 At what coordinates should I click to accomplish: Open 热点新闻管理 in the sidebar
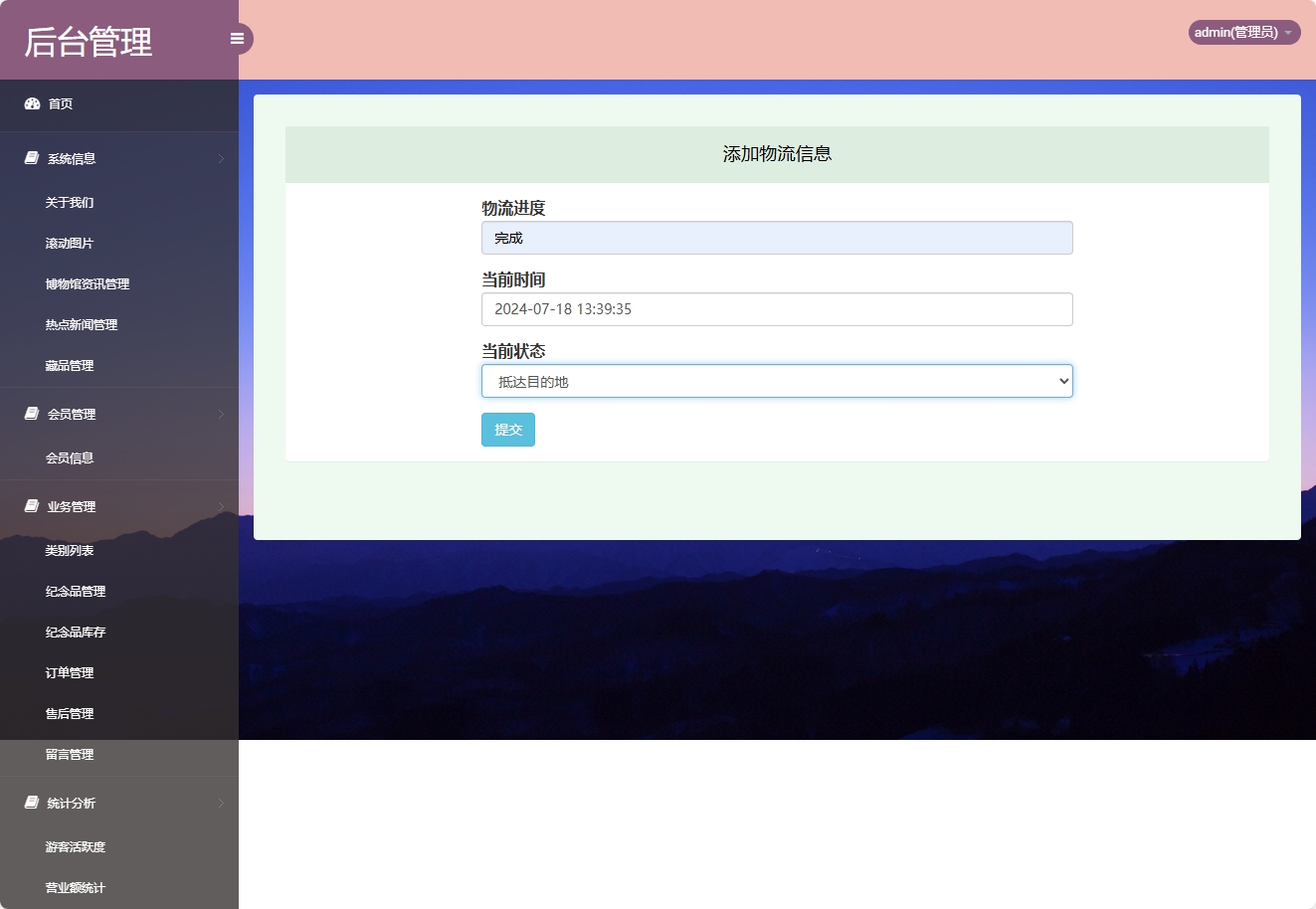81,324
